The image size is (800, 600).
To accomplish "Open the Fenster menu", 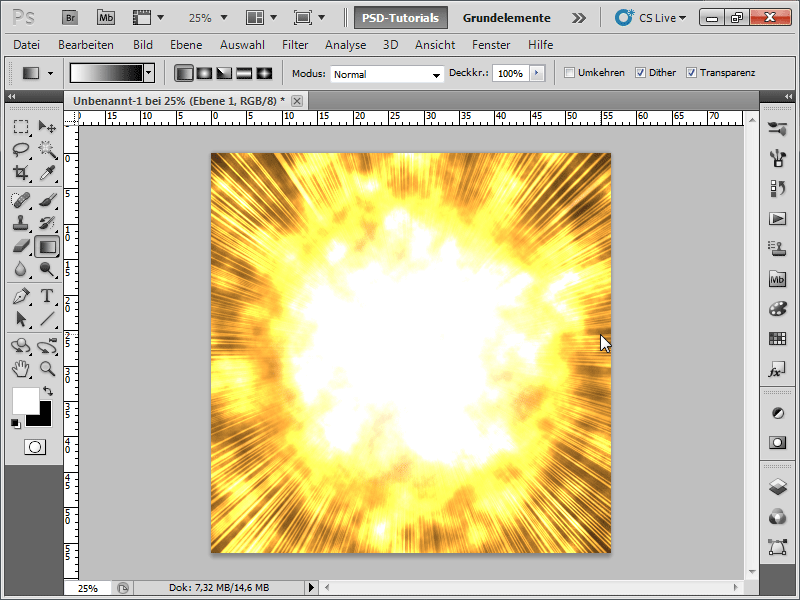I will click(491, 45).
